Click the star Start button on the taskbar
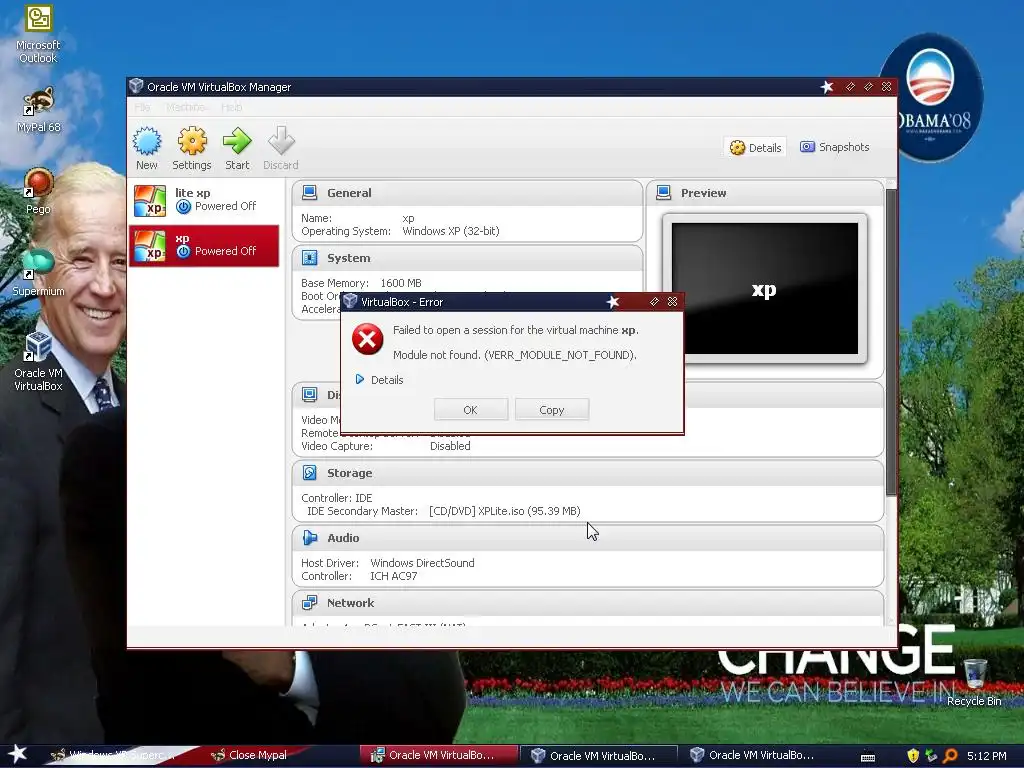 click(18, 754)
